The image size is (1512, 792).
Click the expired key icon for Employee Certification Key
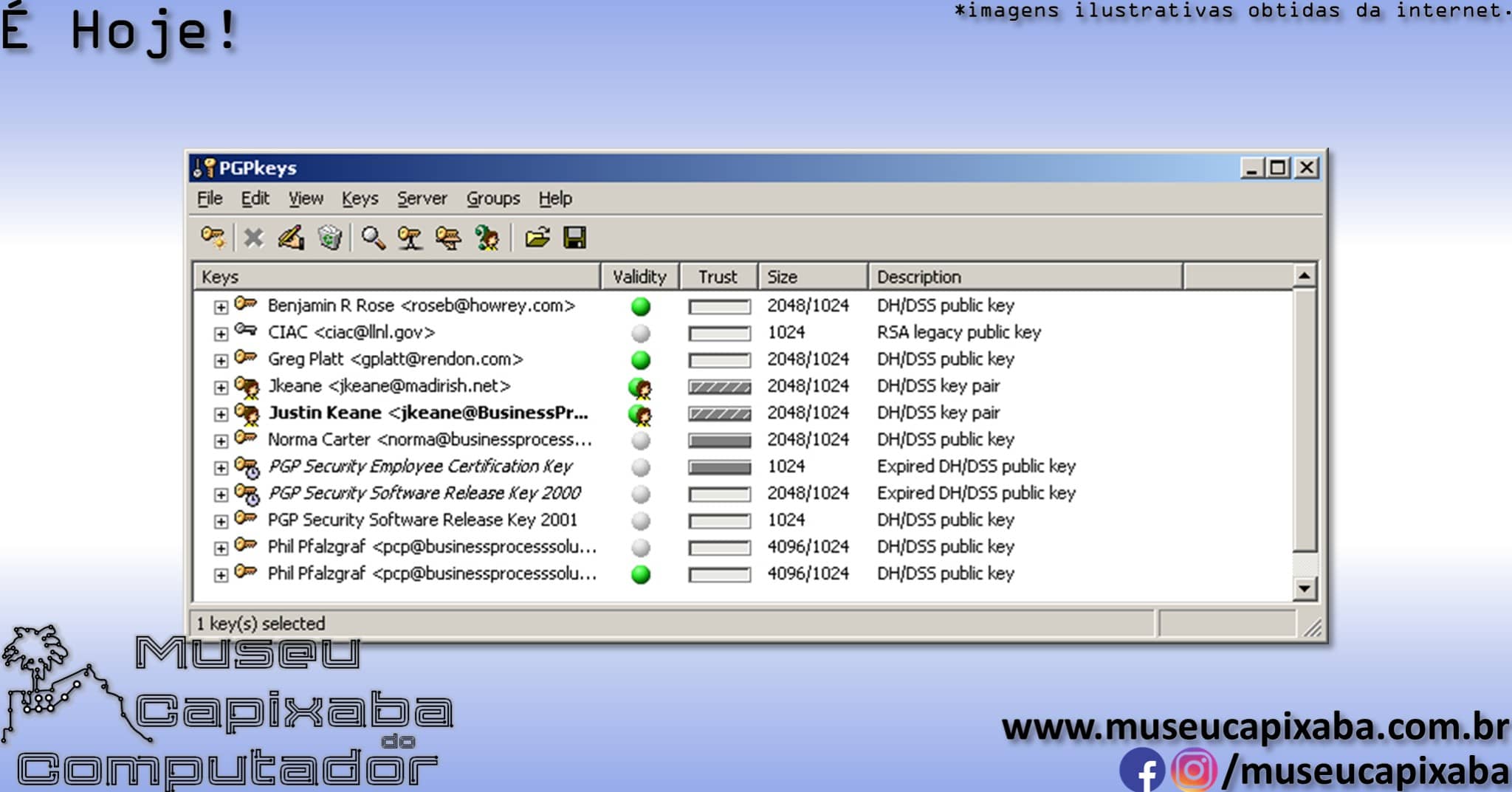(x=247, y=467)
